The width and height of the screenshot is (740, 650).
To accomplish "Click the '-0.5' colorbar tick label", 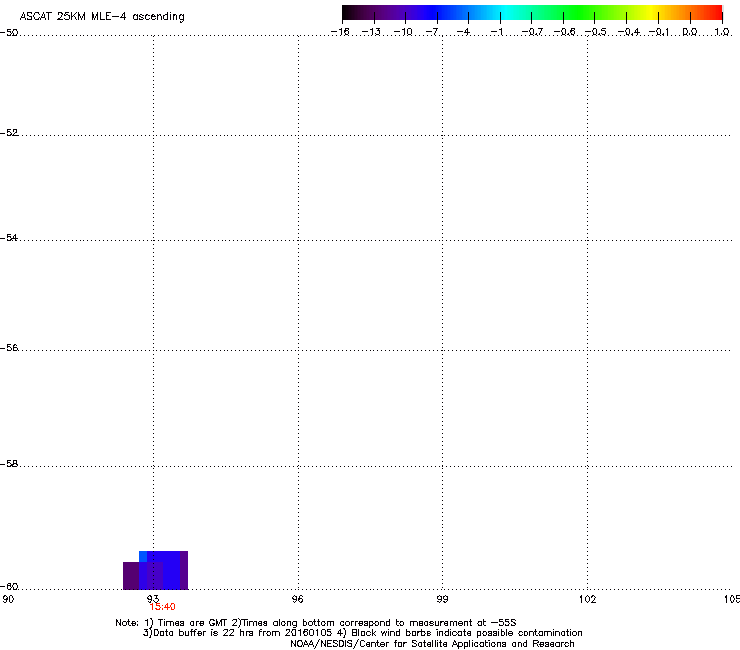I will tap(596, 32).
